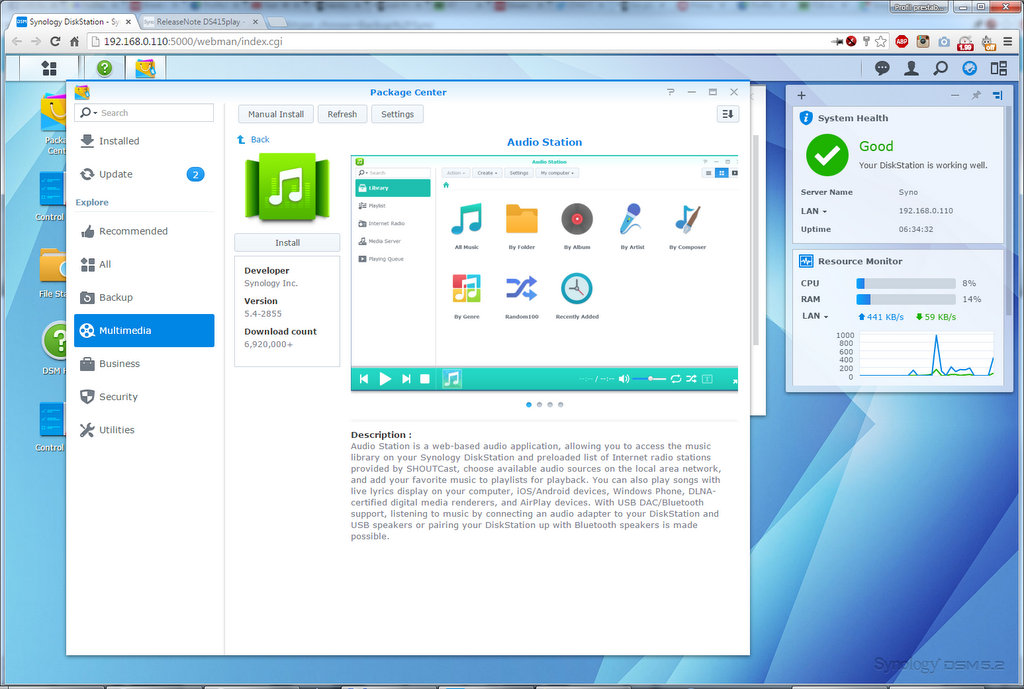This screenshot has height=689, width=1024.
Task: Click the DSM search magnifier icon
Action: (x=940, y=68)
